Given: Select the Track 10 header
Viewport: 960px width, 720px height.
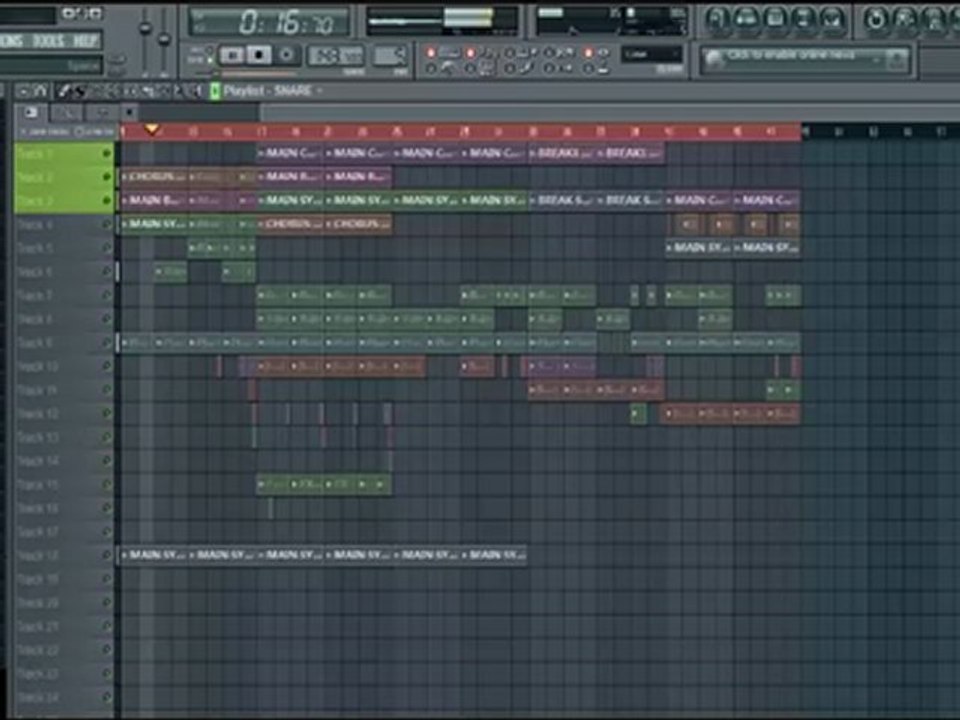Looking at the screenshot, I should 64,366.
